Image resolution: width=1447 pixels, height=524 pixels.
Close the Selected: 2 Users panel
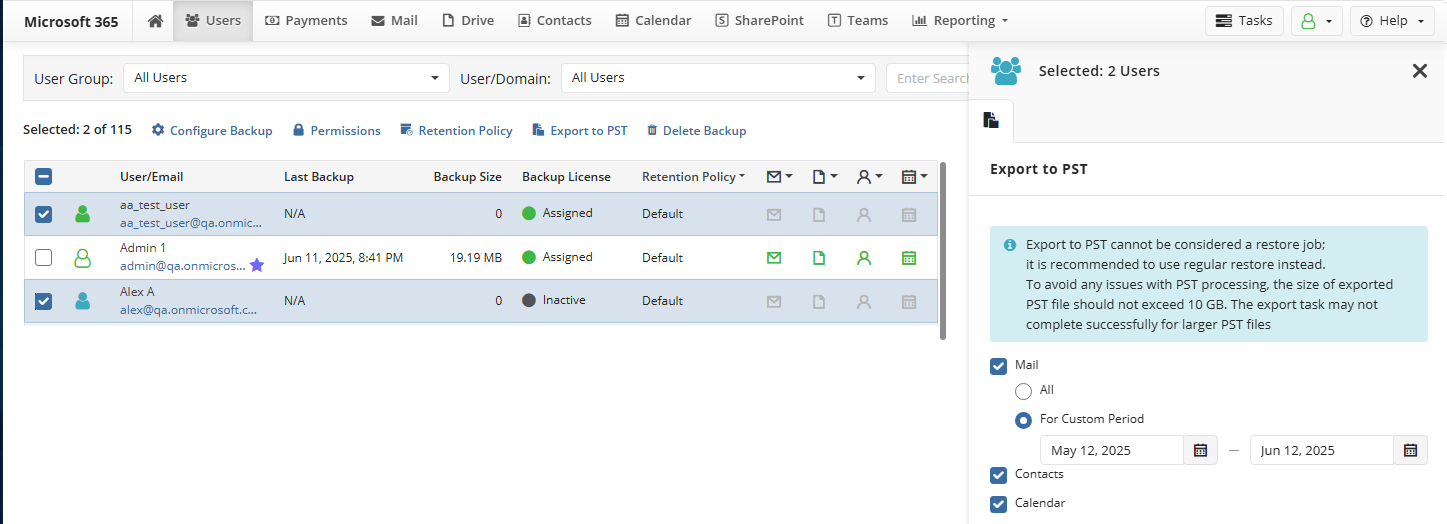[x=1419, y=70]
